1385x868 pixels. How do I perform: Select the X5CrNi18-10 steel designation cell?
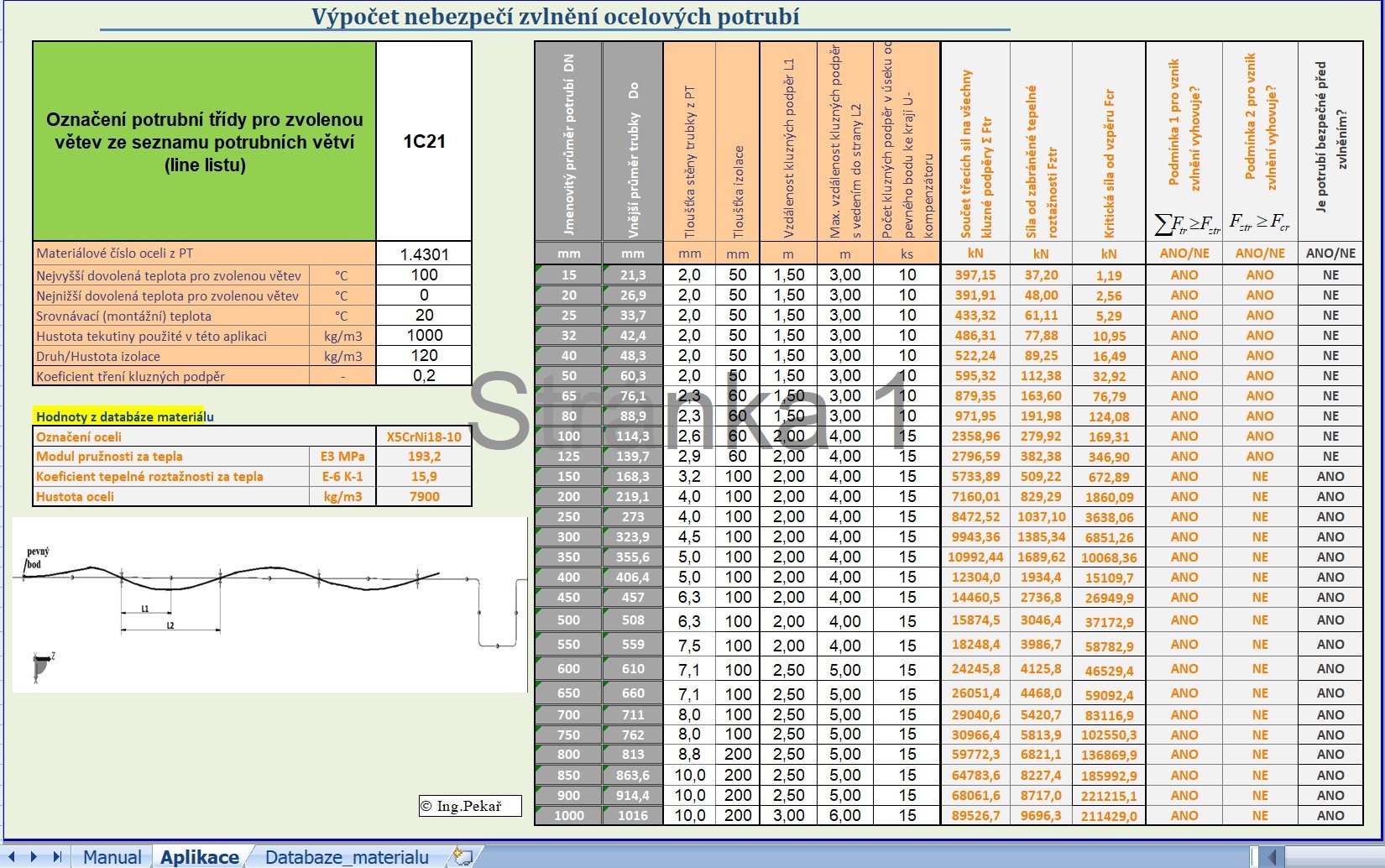click(x=424, y=437)
